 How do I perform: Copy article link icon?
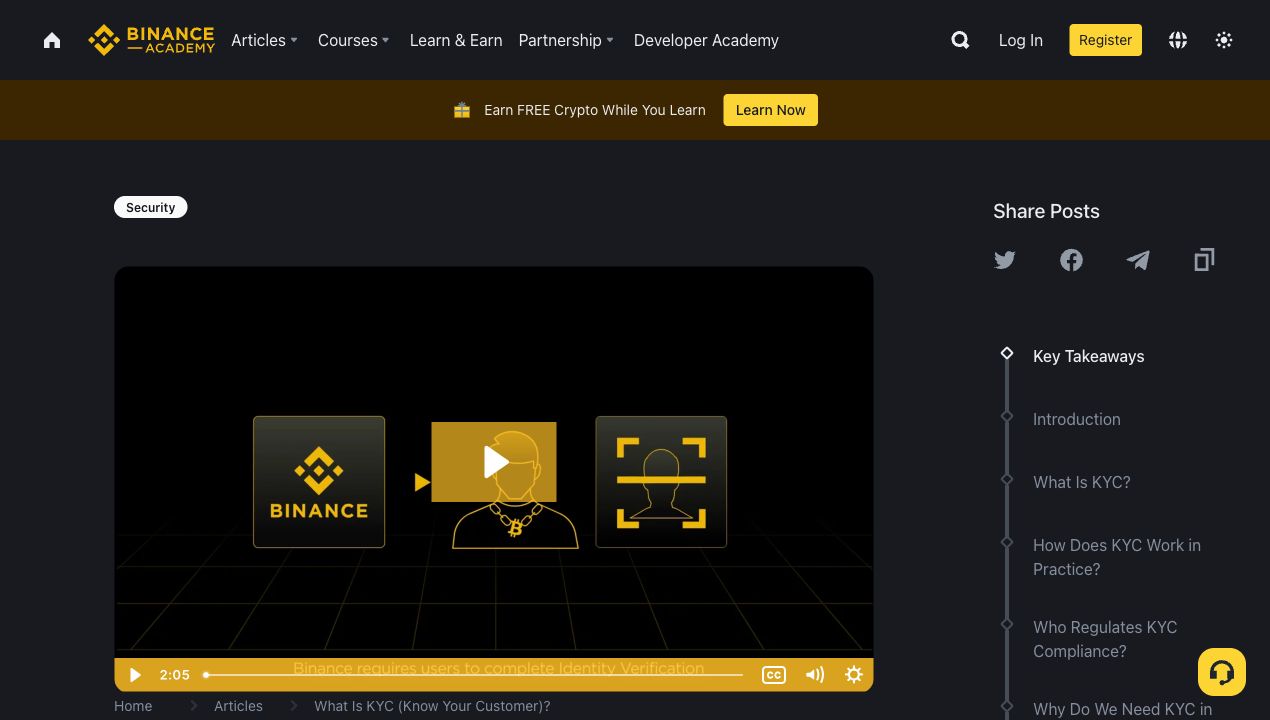pyautogui.click(x=1204, y=260)
